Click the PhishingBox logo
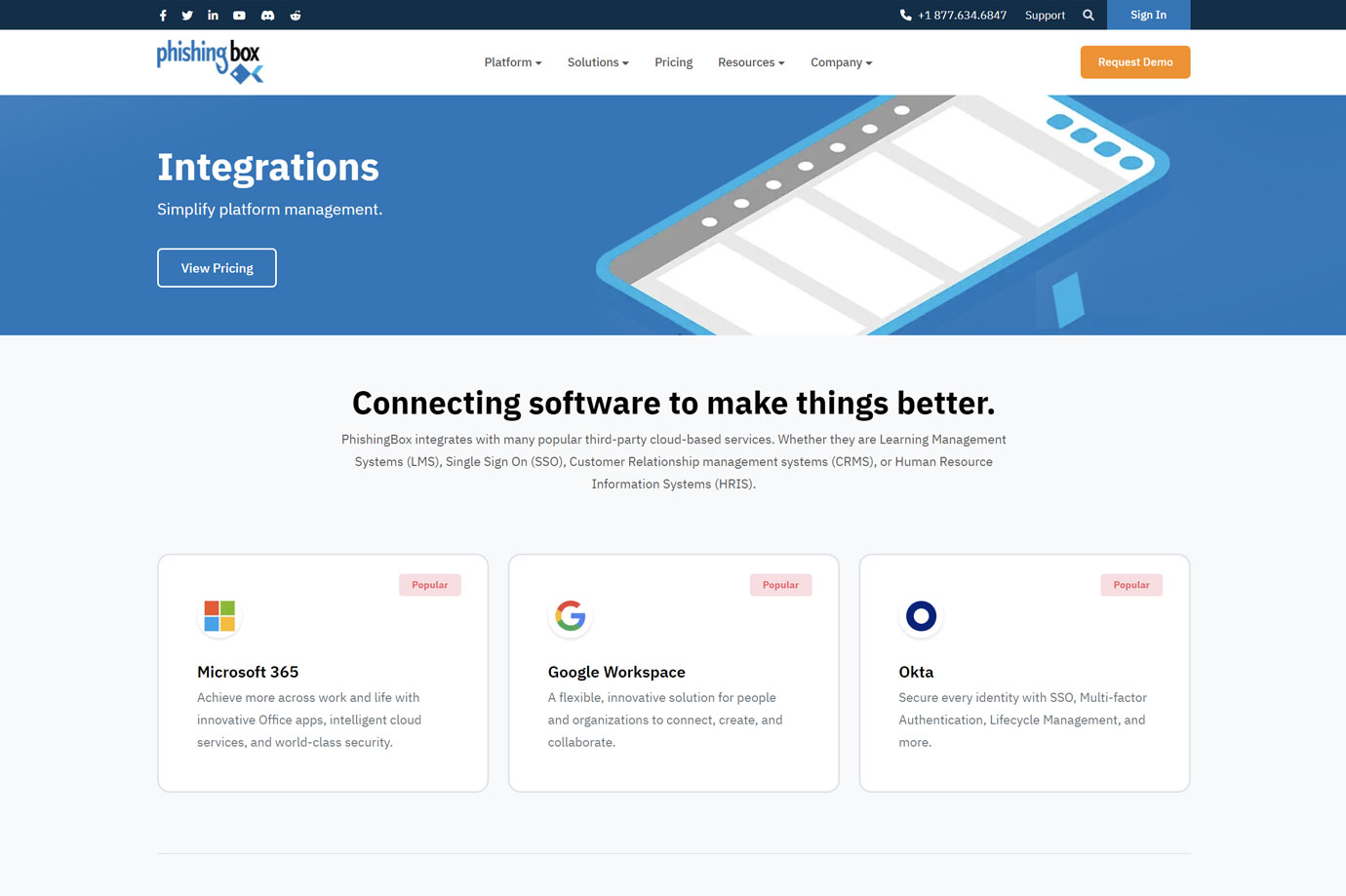This screenshot has width=1346, height=896. [x=210, y=61]
